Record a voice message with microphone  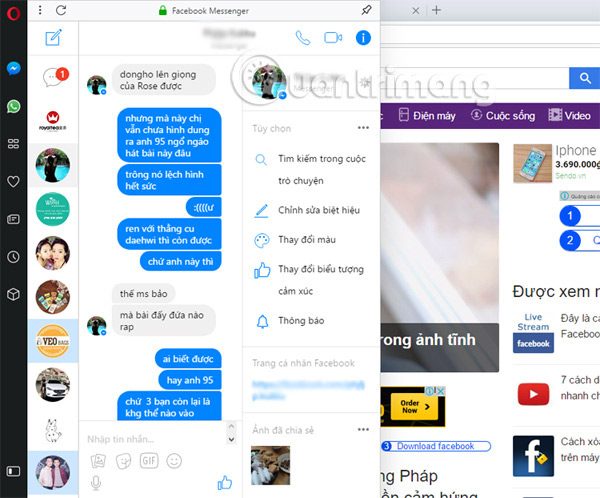click(96, 483)
